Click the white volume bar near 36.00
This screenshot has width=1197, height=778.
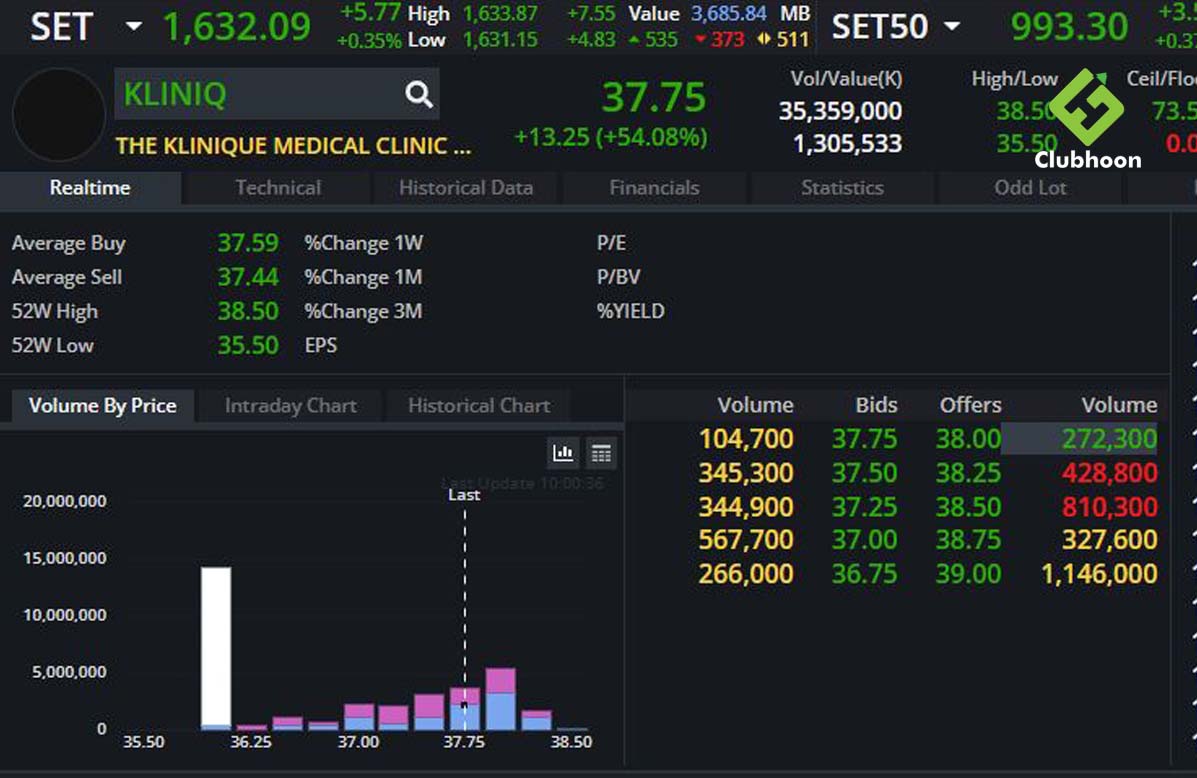coord(216,647)
